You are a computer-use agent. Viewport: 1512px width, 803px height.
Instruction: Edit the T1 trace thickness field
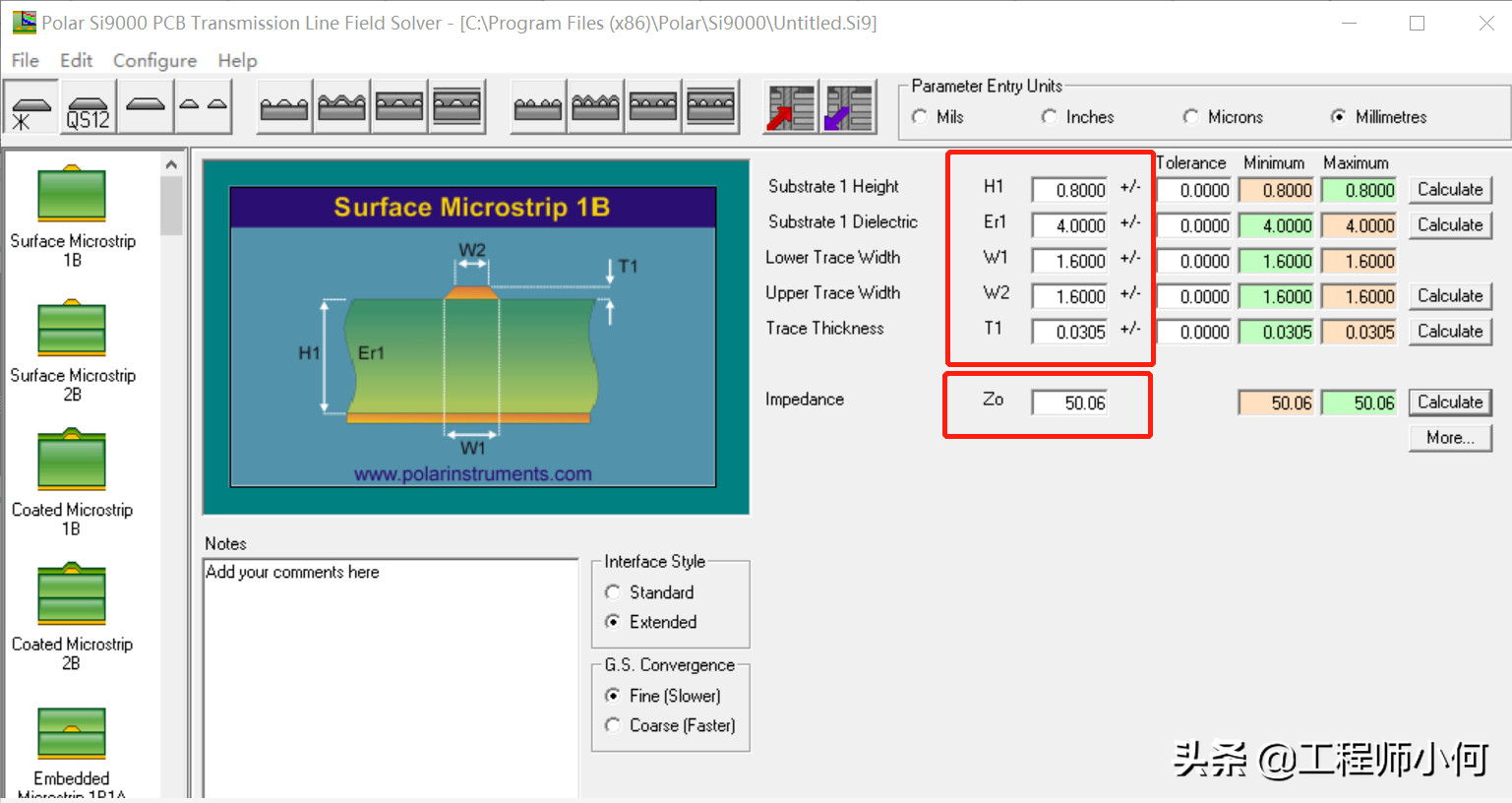[1070, 332]
